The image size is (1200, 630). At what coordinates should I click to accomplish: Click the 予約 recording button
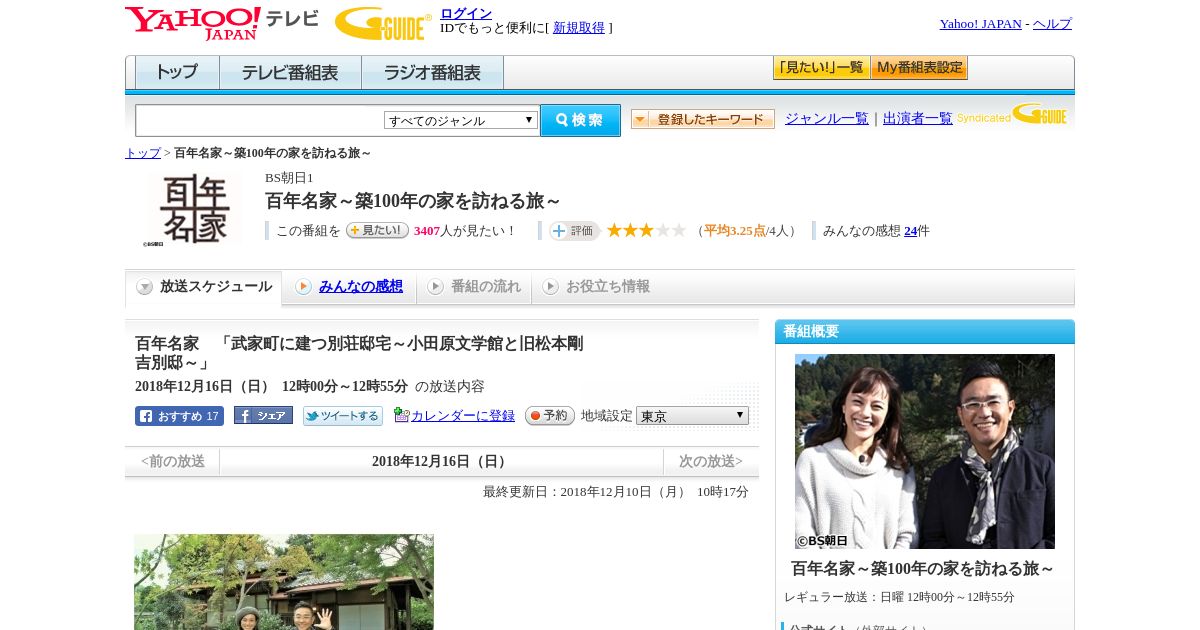pyautogui.click(x=550, y=415)
